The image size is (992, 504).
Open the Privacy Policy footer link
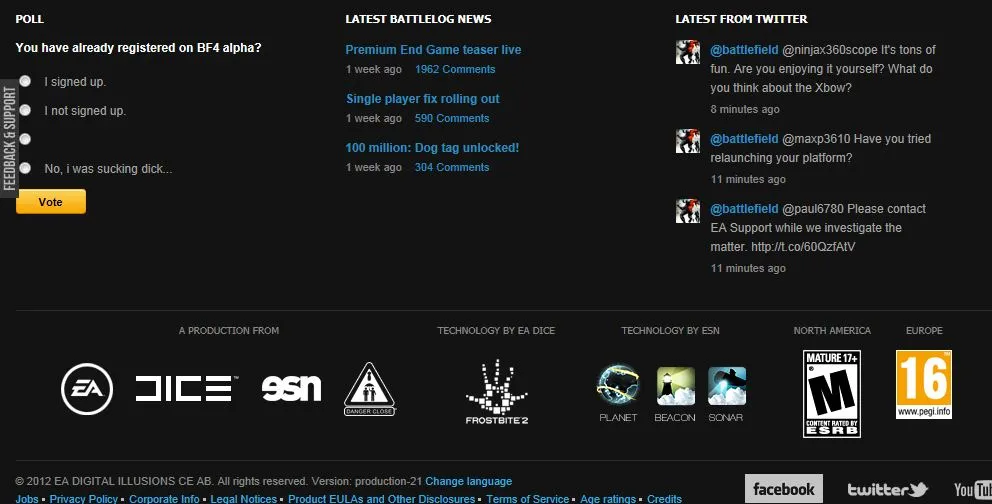[84, 499]
